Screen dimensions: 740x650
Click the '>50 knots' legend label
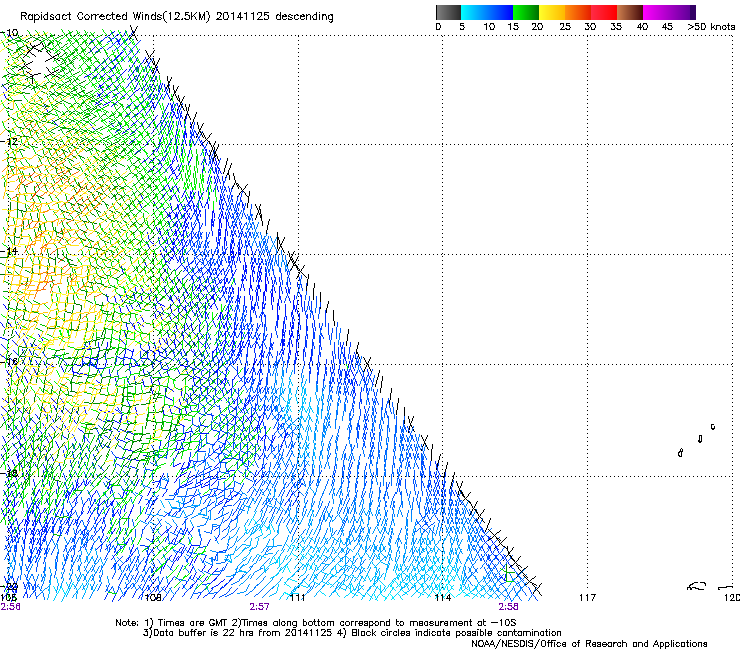click(x=711, y=27)
